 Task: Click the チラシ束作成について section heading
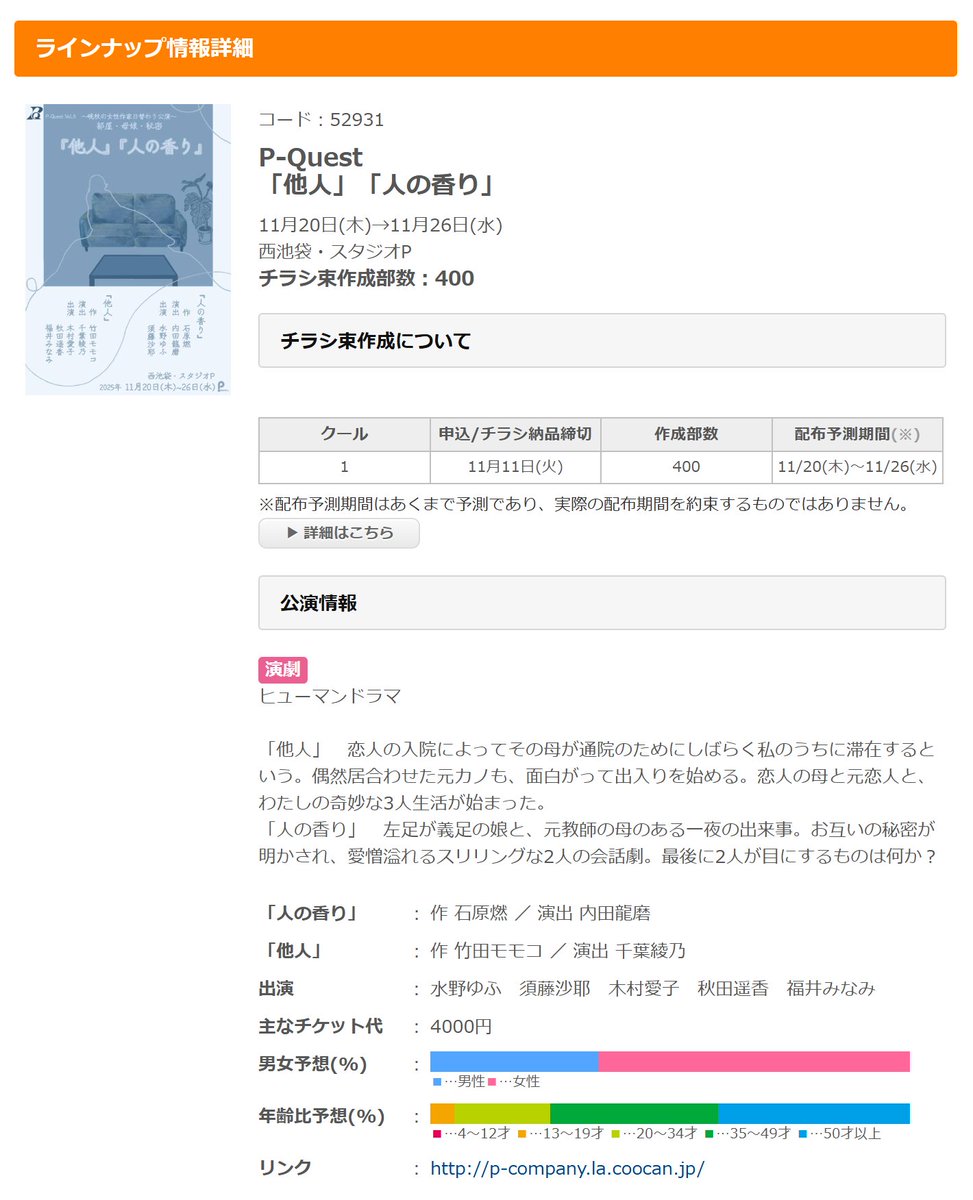602,341
